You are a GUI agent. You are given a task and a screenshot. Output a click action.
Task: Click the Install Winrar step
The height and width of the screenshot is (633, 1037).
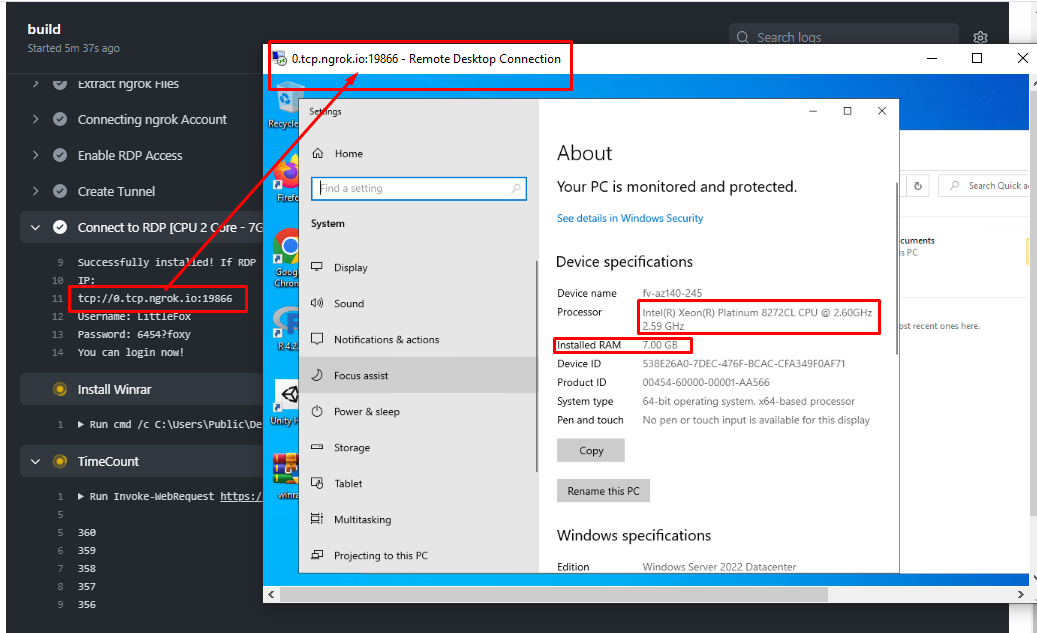coord(142,390)
